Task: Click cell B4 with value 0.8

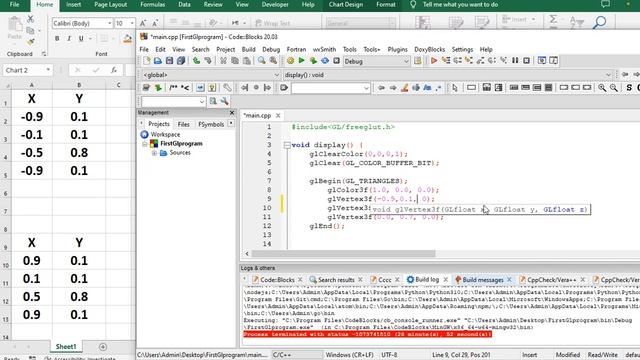Action: tap(79, 153)
